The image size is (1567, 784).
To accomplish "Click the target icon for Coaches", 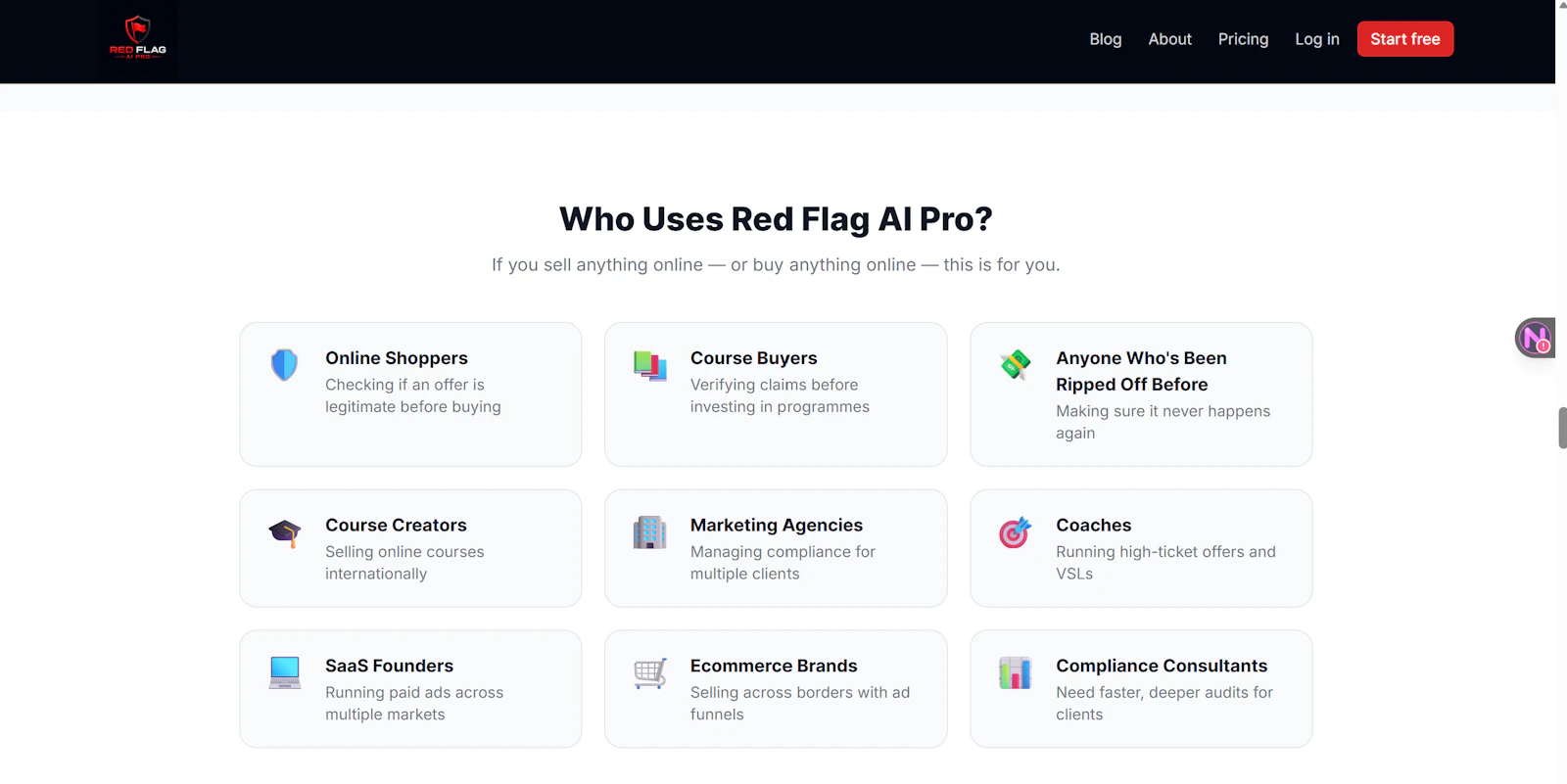I will pos(1015,532).
